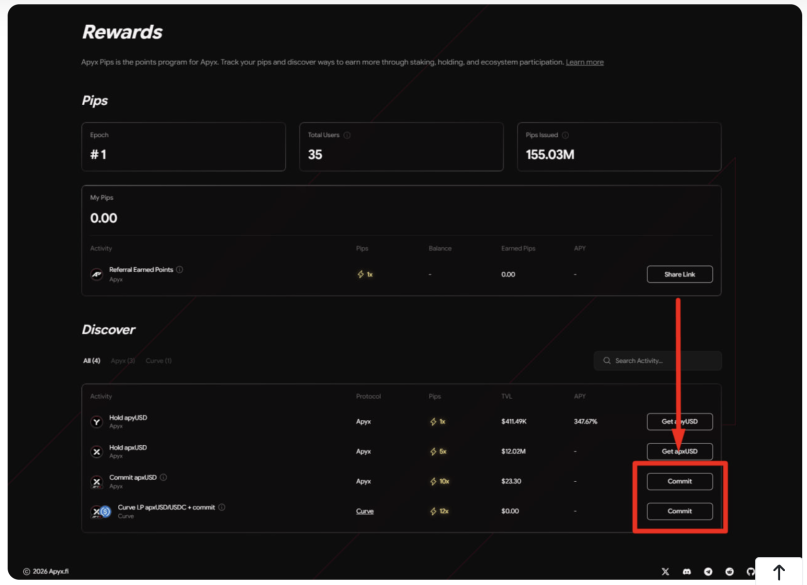This screenshot has width=807, height=585.
Task: Click the Commit apxUSD activity icon
Action: pos(97,481)
